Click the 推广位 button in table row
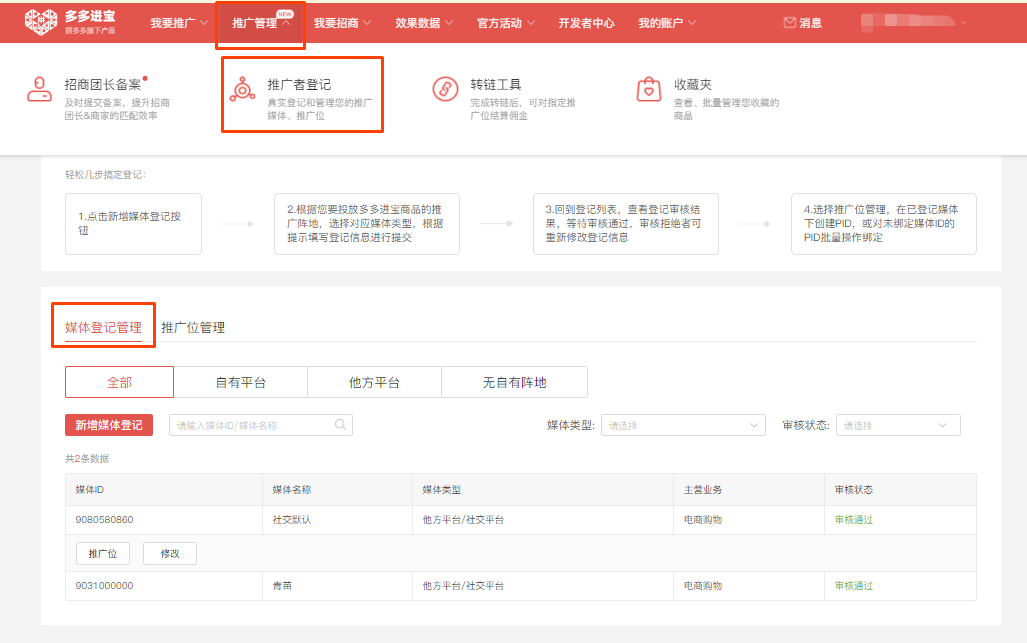Screen dimensions: 1027x643 point(103,553)
